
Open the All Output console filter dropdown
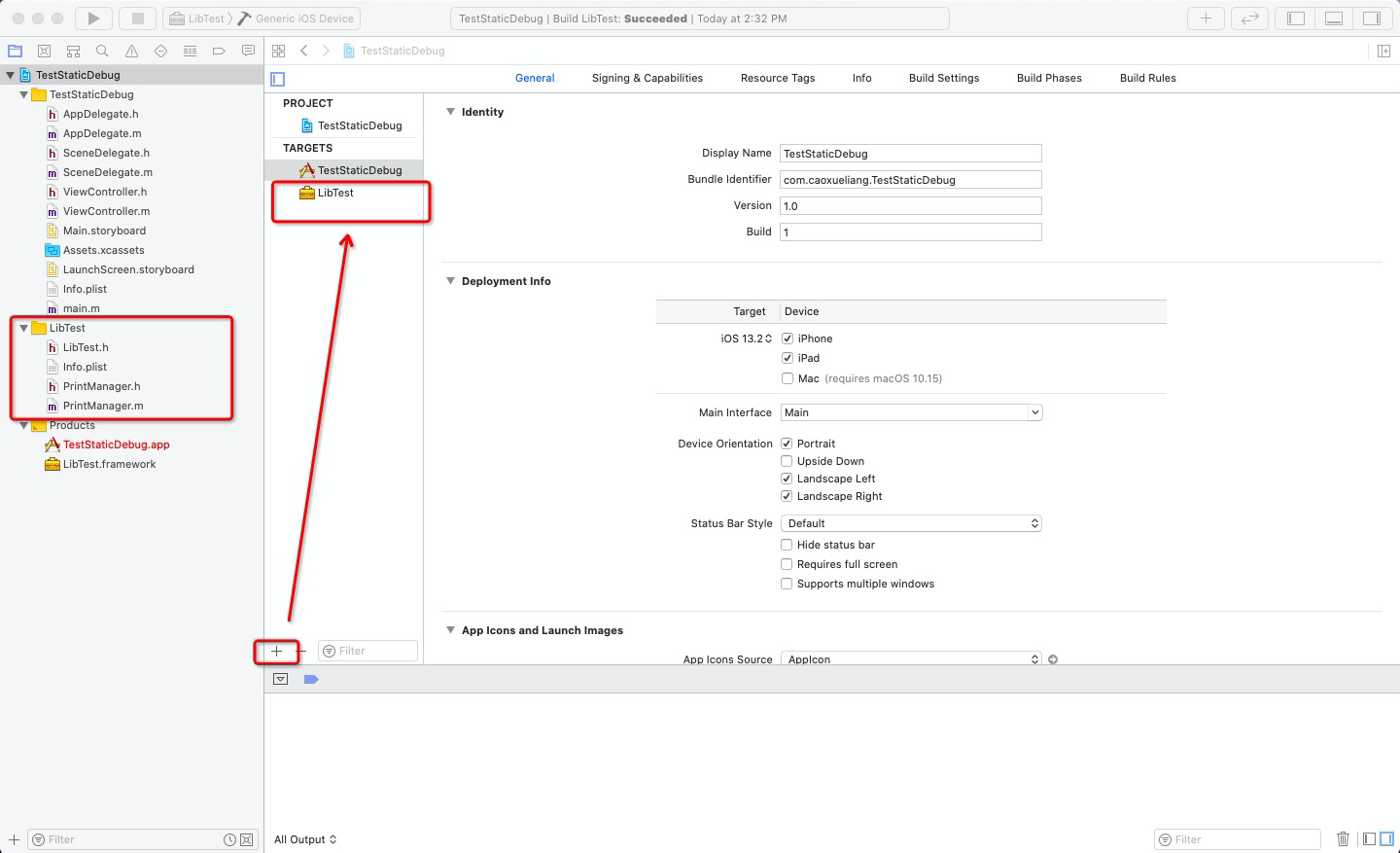305,839
